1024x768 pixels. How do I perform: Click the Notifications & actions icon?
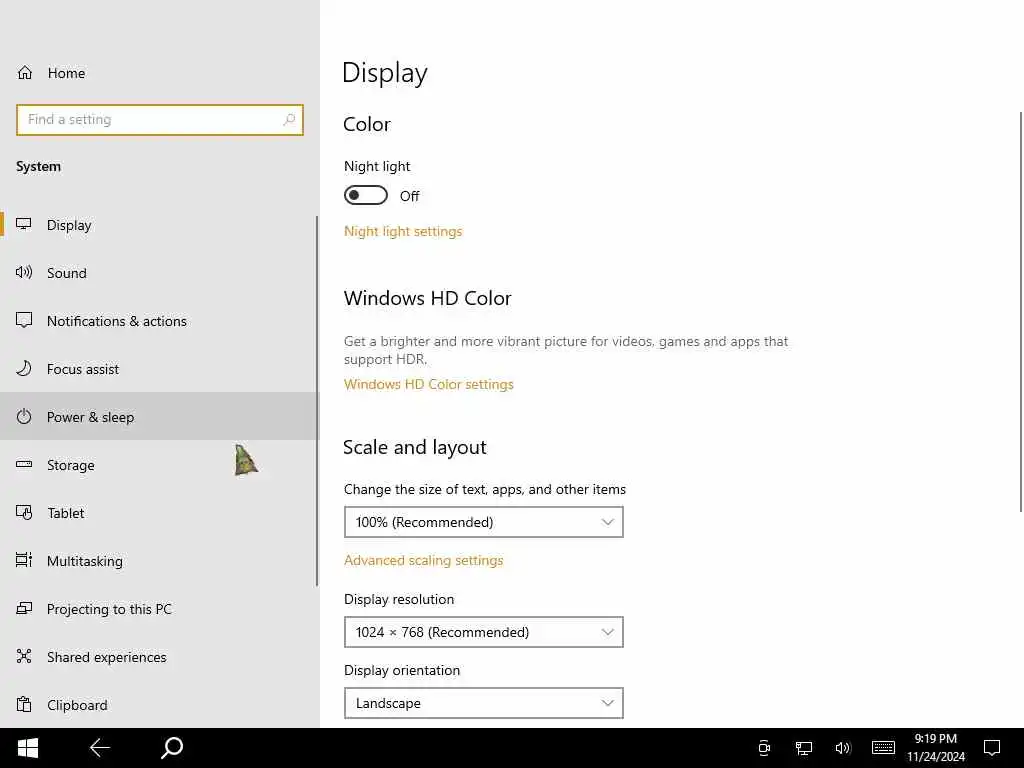pos(24,320)
